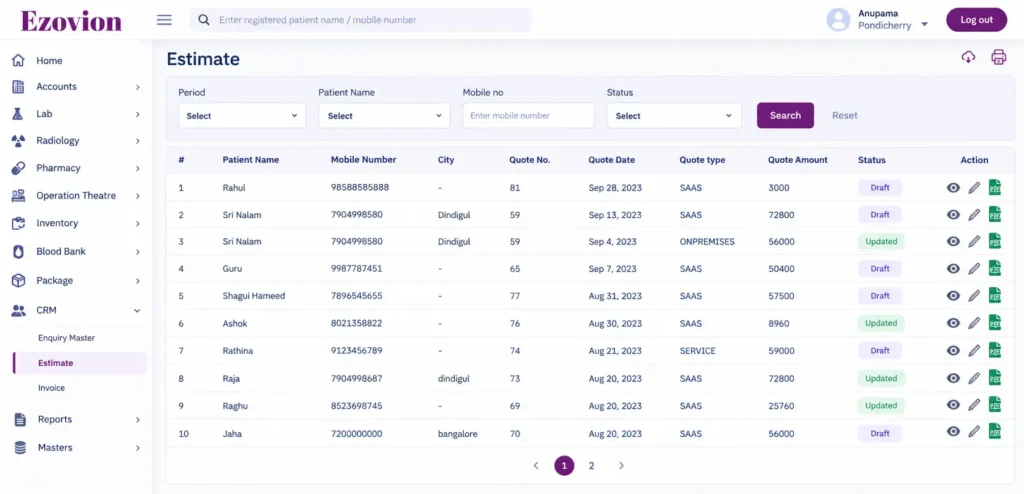
Task: View Raghu's estimate
Action: 953,405
